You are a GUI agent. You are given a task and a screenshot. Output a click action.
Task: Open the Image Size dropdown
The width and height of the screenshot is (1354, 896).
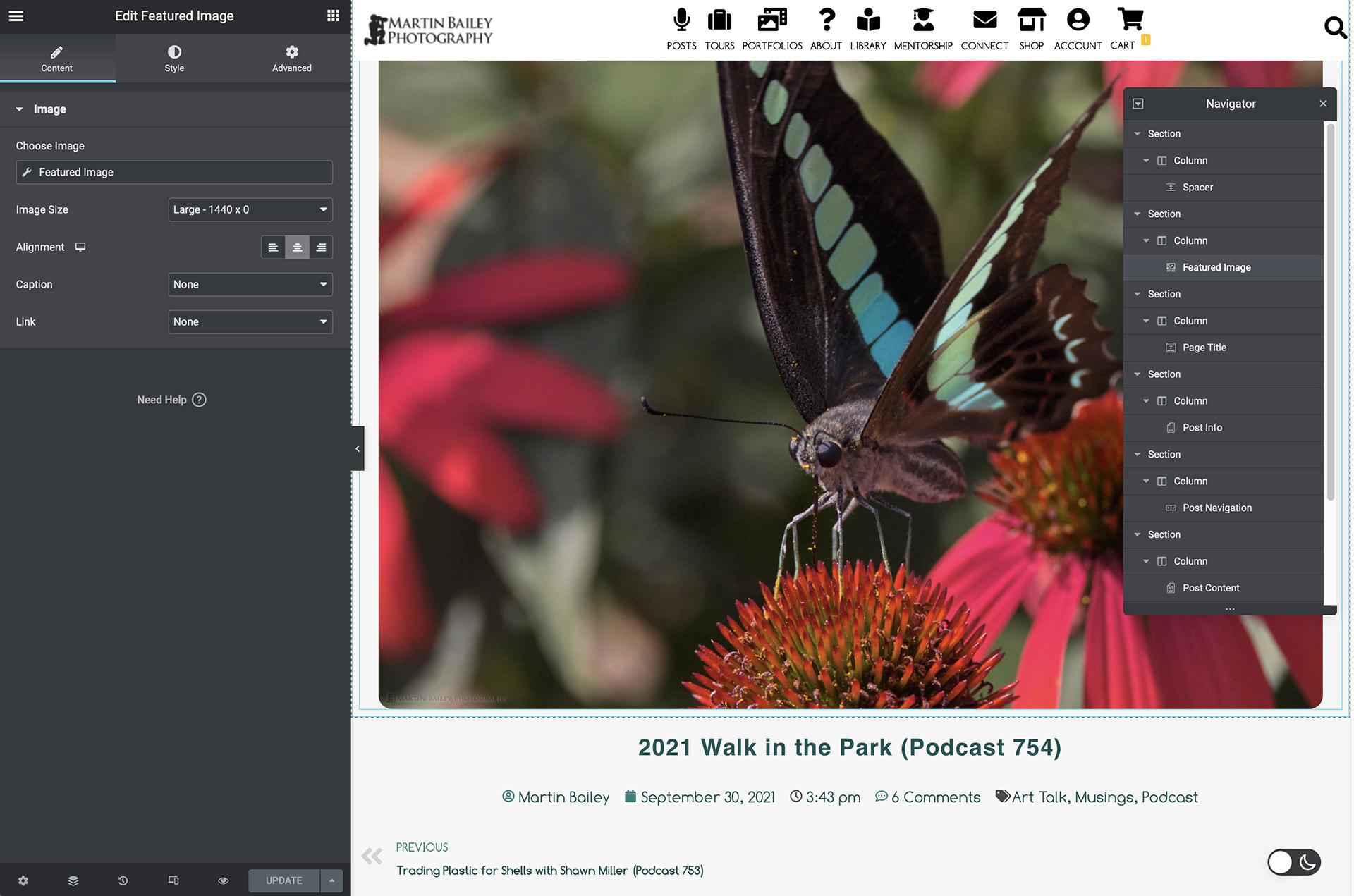click(250, 209)
